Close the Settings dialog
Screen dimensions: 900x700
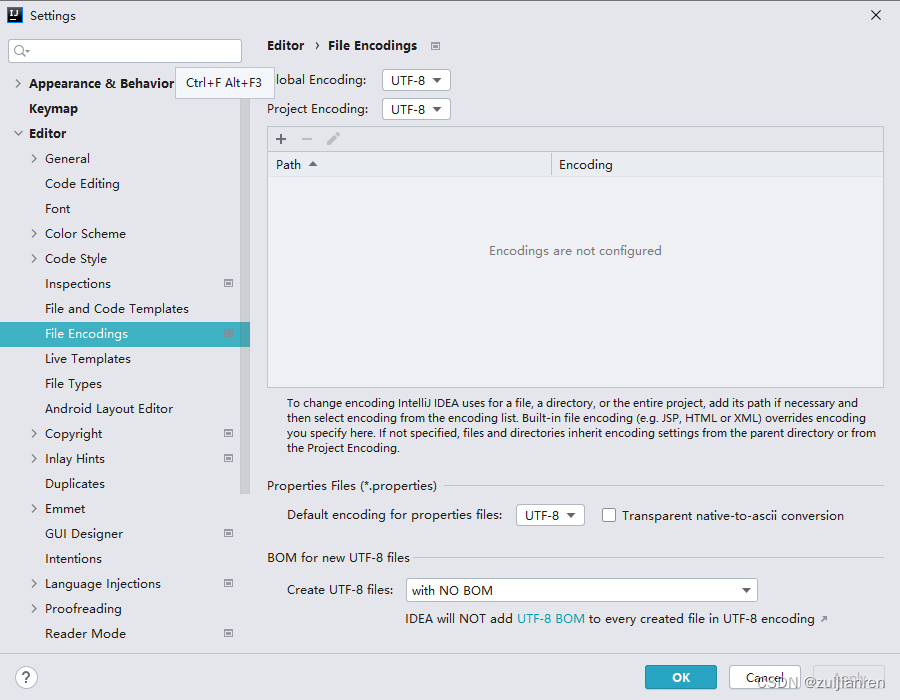point(875,15)
